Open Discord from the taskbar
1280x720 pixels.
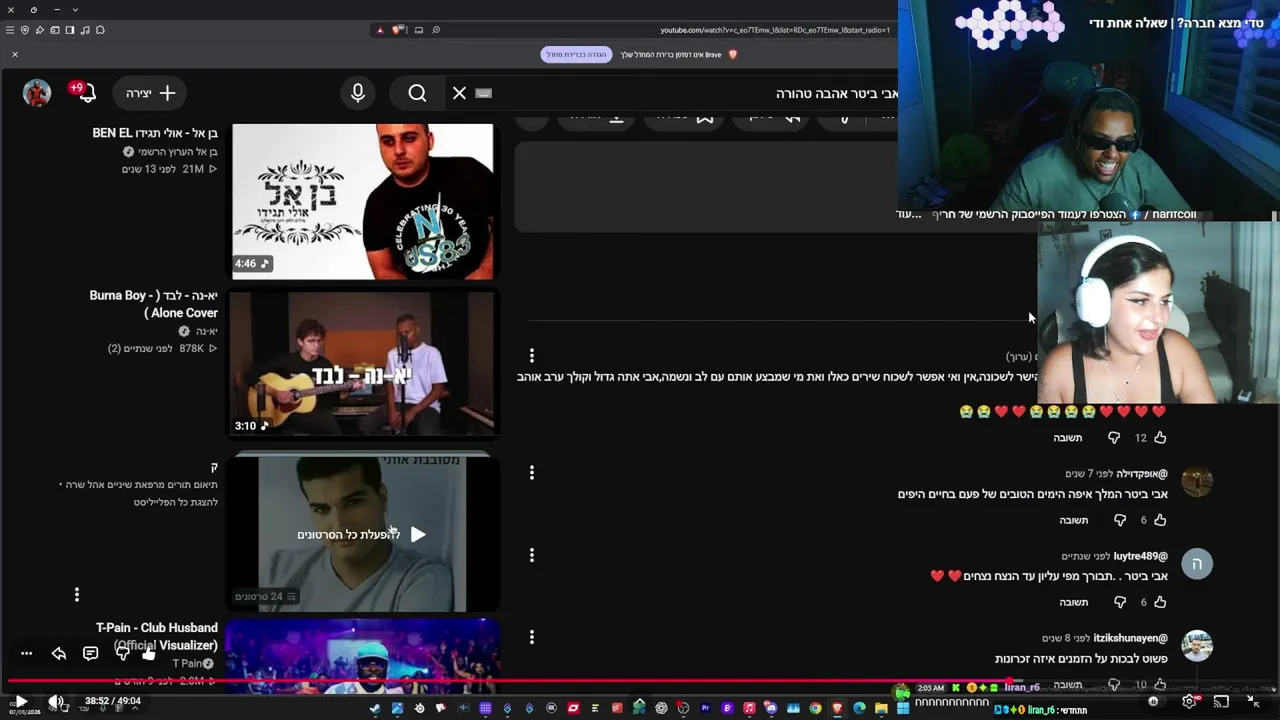pyautogui.click(x=771, y=708)
